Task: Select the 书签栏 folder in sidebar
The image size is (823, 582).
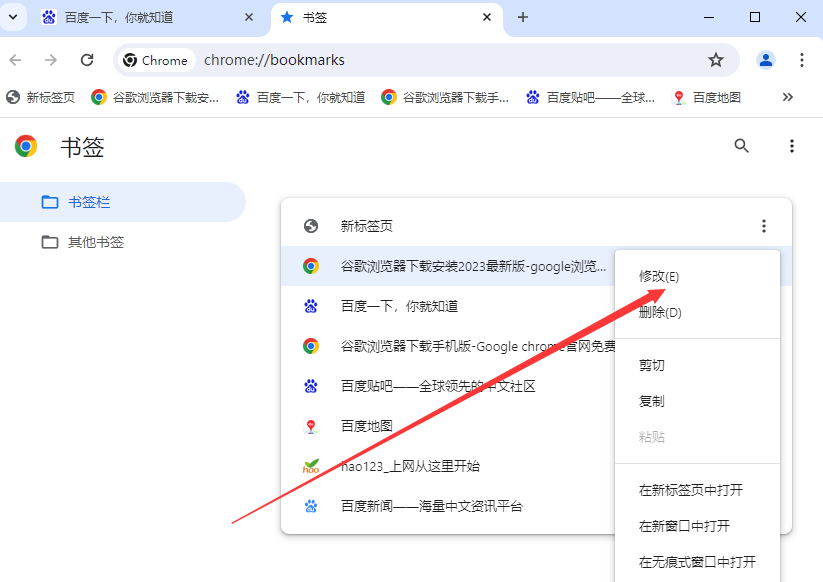Action: point(88,202)
